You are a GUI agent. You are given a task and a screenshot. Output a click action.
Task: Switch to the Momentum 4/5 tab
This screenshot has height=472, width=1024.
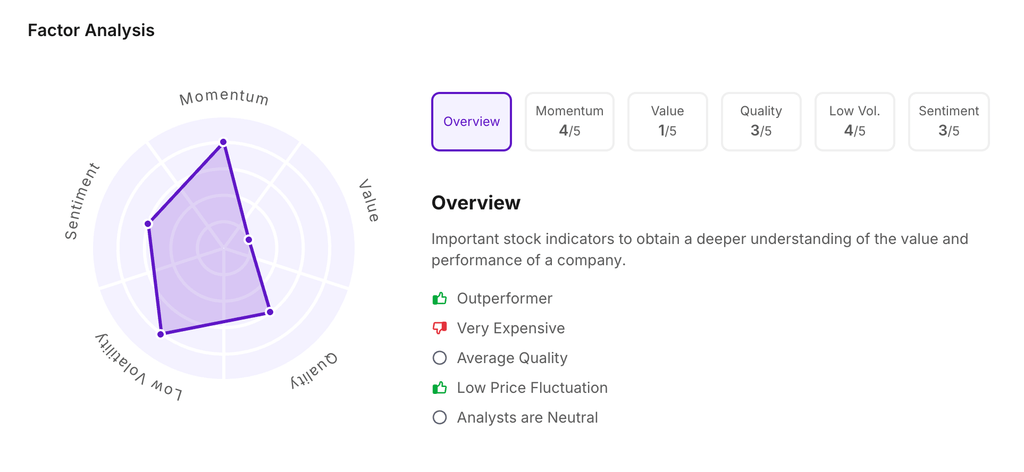(569, 122)
